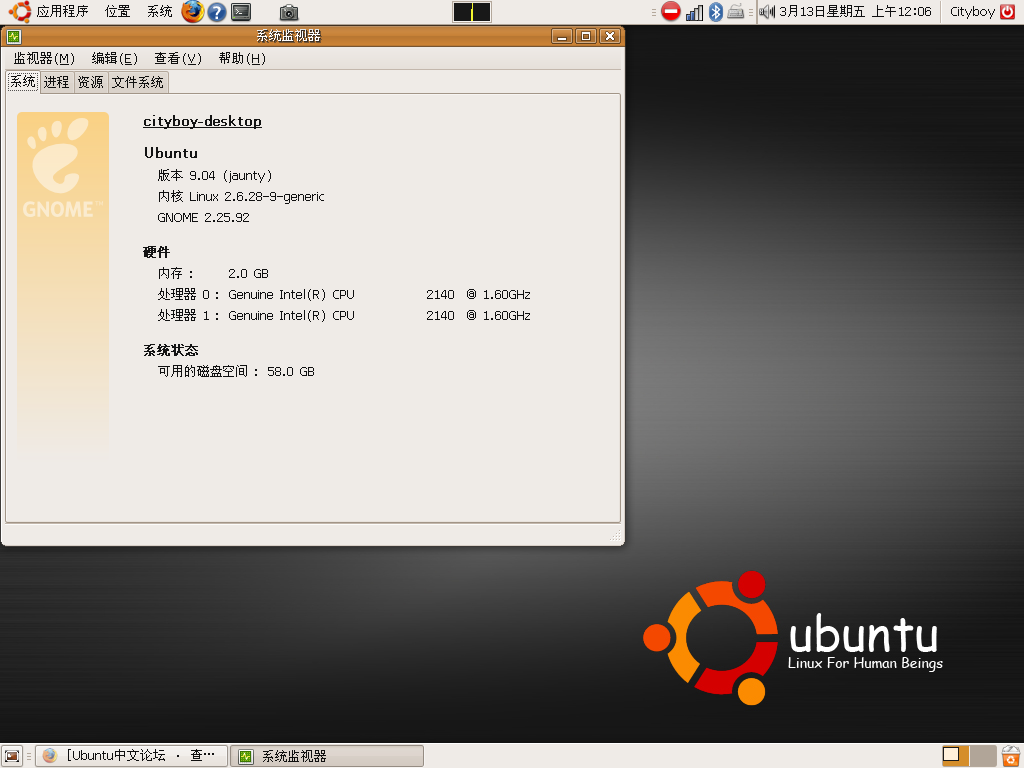Open the 应用程序 menu with Ubuntu logo
The height and width of the screenshot is (768, 1024).
(48, 12)
